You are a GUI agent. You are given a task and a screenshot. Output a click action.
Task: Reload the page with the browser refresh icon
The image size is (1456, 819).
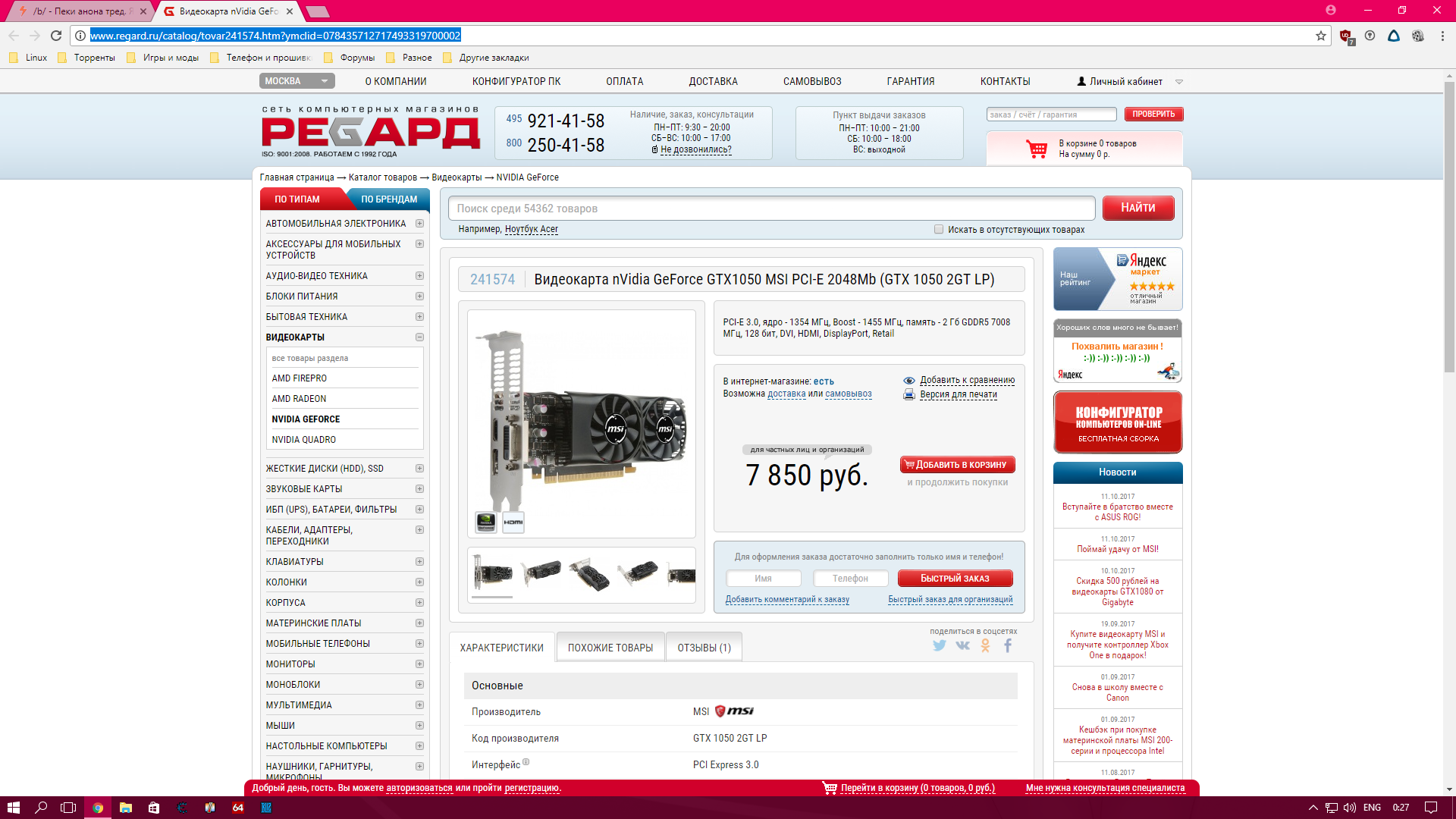[56, 36]
